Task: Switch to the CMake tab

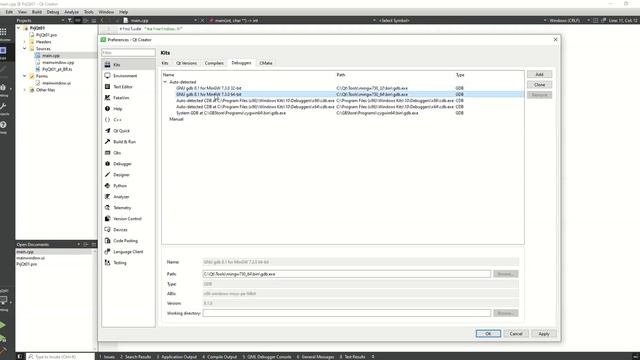Action: [x=266, y=63]
